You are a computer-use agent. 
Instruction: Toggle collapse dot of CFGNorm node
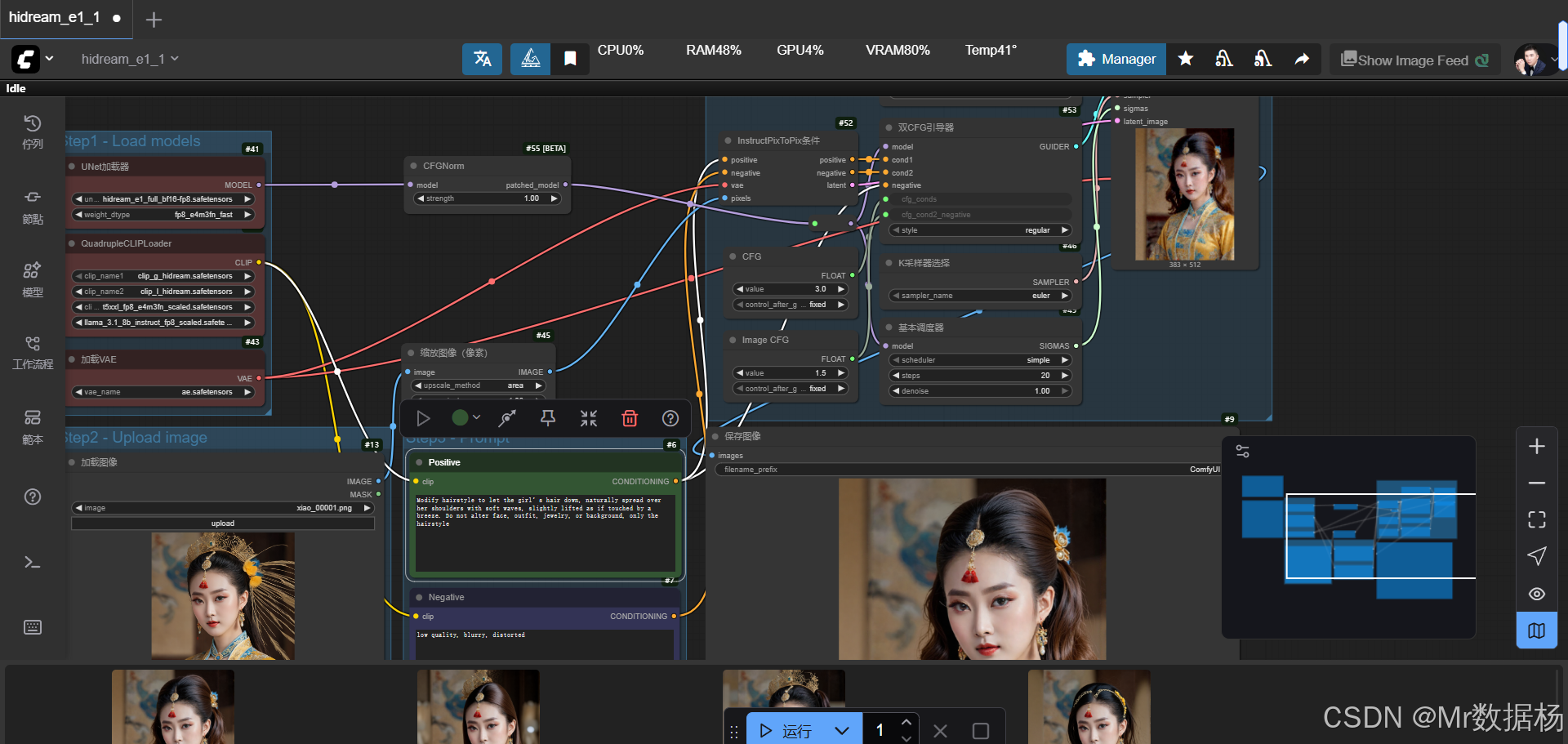point(414,166)
